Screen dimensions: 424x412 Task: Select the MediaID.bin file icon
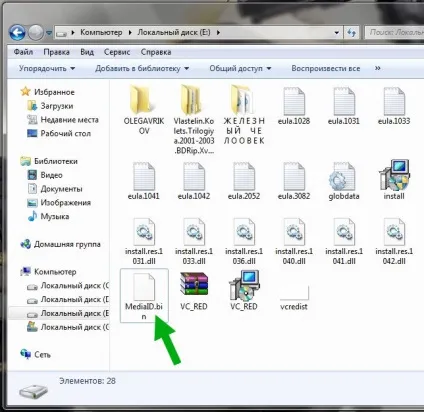click(x=144, y=286)
